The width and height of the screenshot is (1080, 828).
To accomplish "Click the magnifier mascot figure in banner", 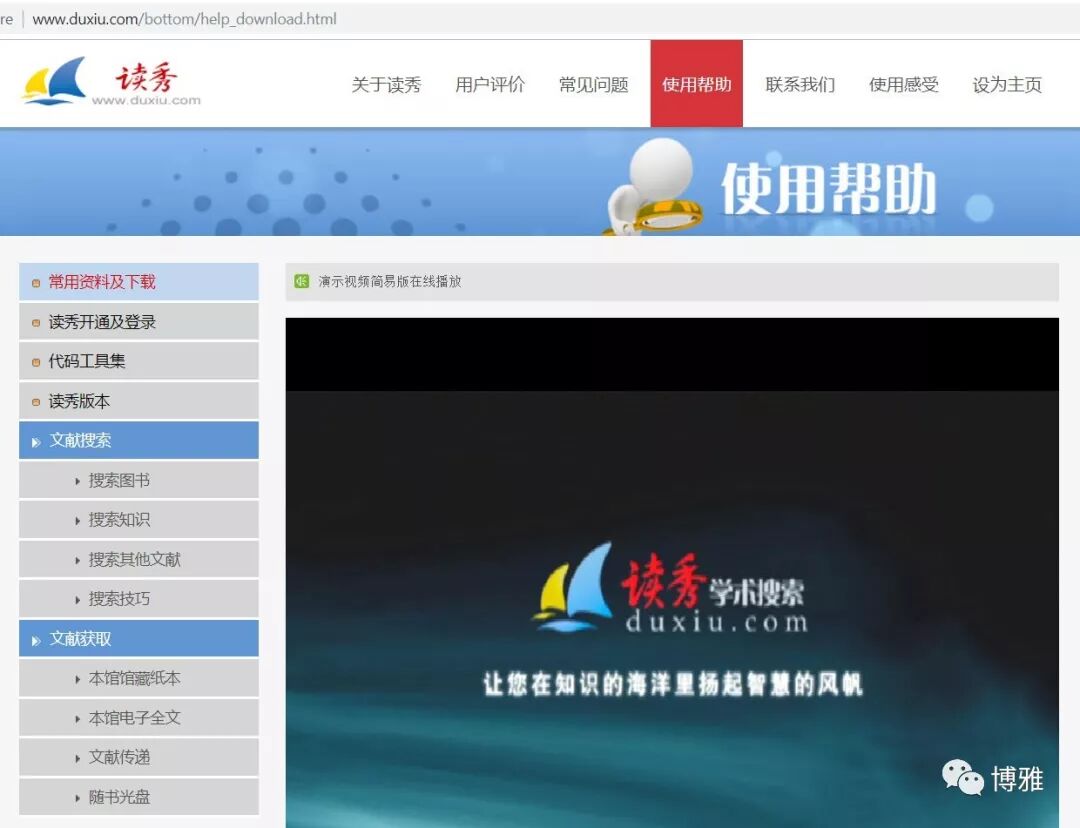I will [652, 185].
